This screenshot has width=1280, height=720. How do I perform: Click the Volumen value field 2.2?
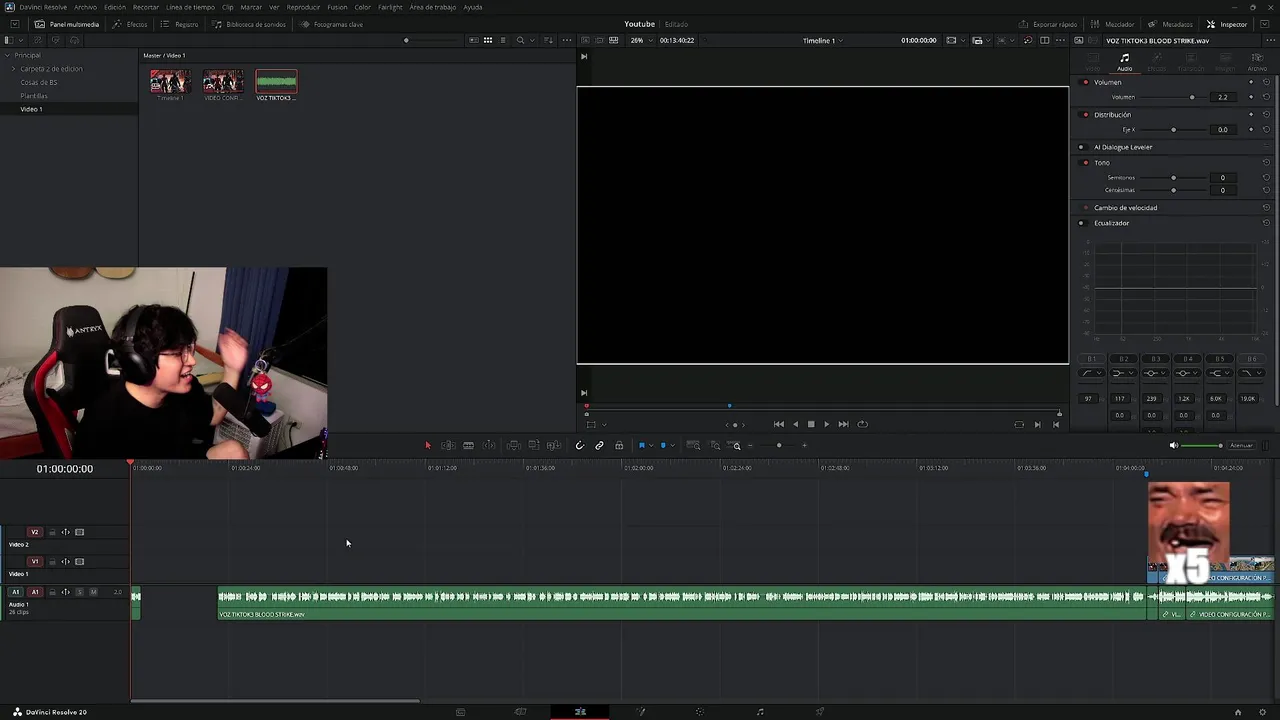pyautogui.click(x=1222, y=97)
